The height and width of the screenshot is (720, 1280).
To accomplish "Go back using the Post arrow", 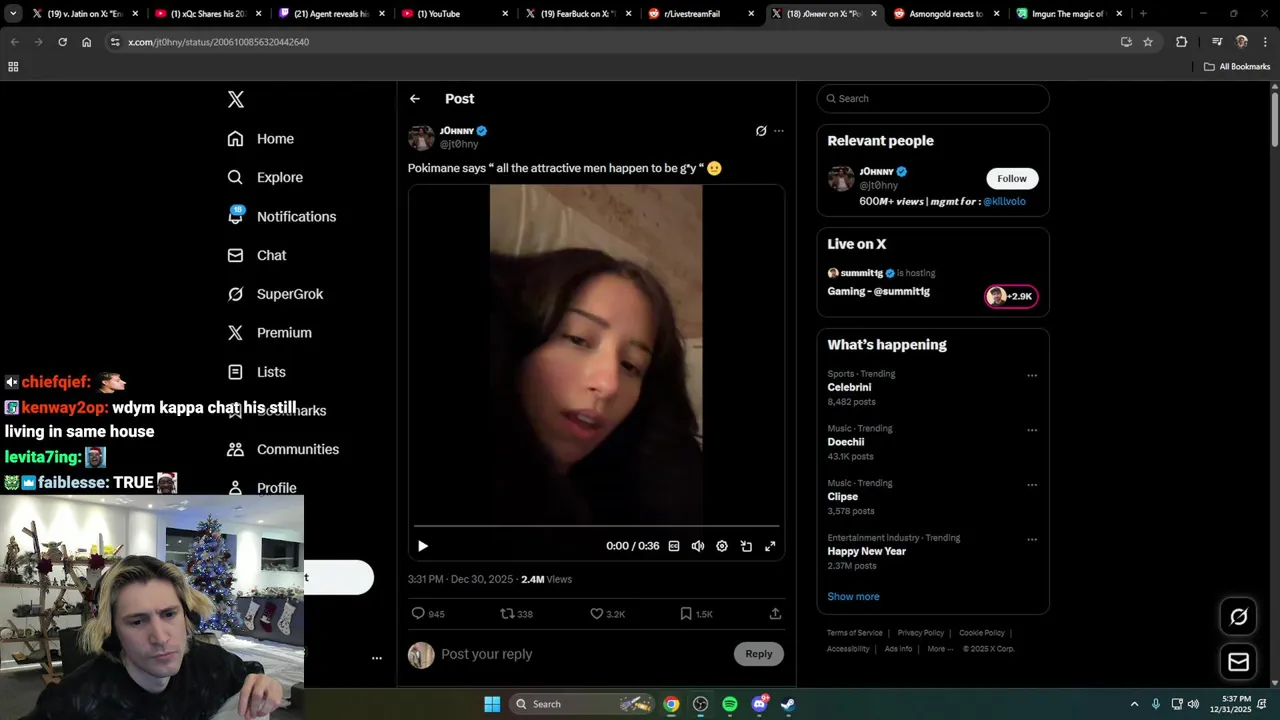I will pyautogui.click(x=415, y=99).
